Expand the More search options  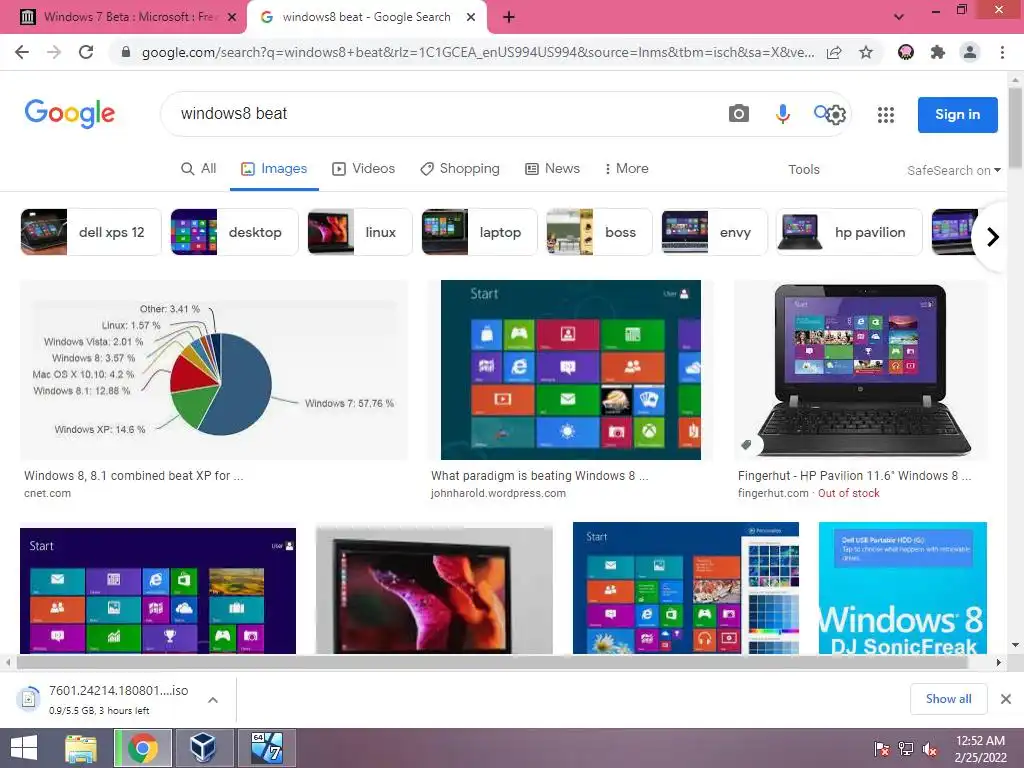[626, 168]
